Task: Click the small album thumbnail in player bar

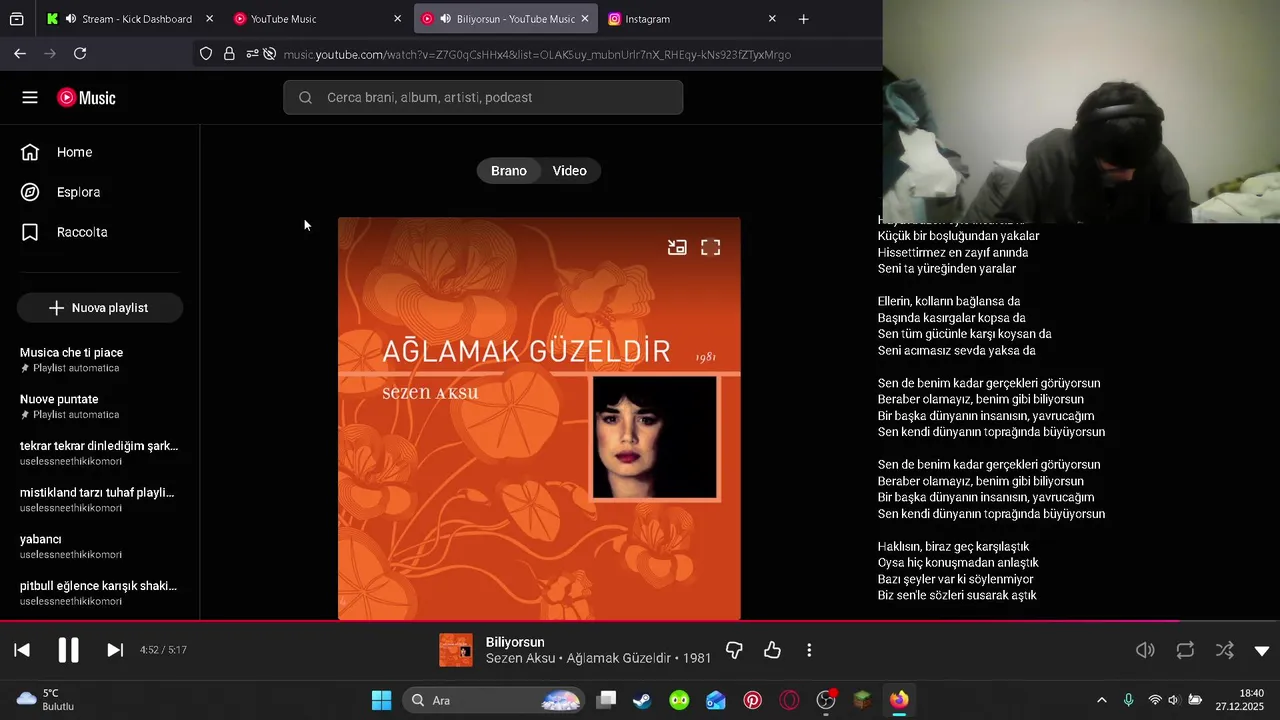Action: [x=456, y=650]
